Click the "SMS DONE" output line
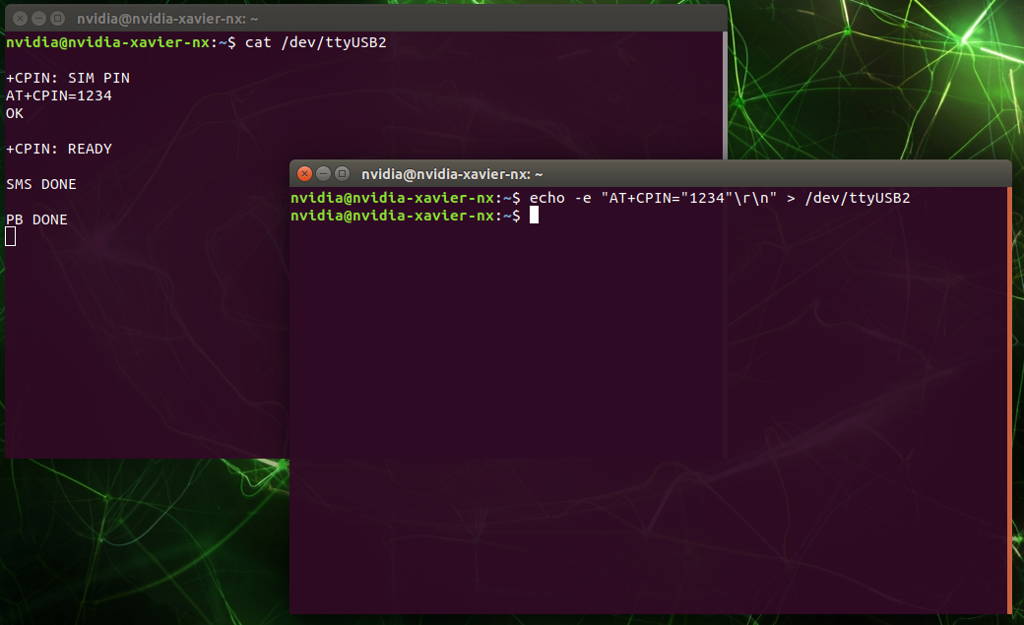The width and height of the screenshot is (1024, 625). 41,184
